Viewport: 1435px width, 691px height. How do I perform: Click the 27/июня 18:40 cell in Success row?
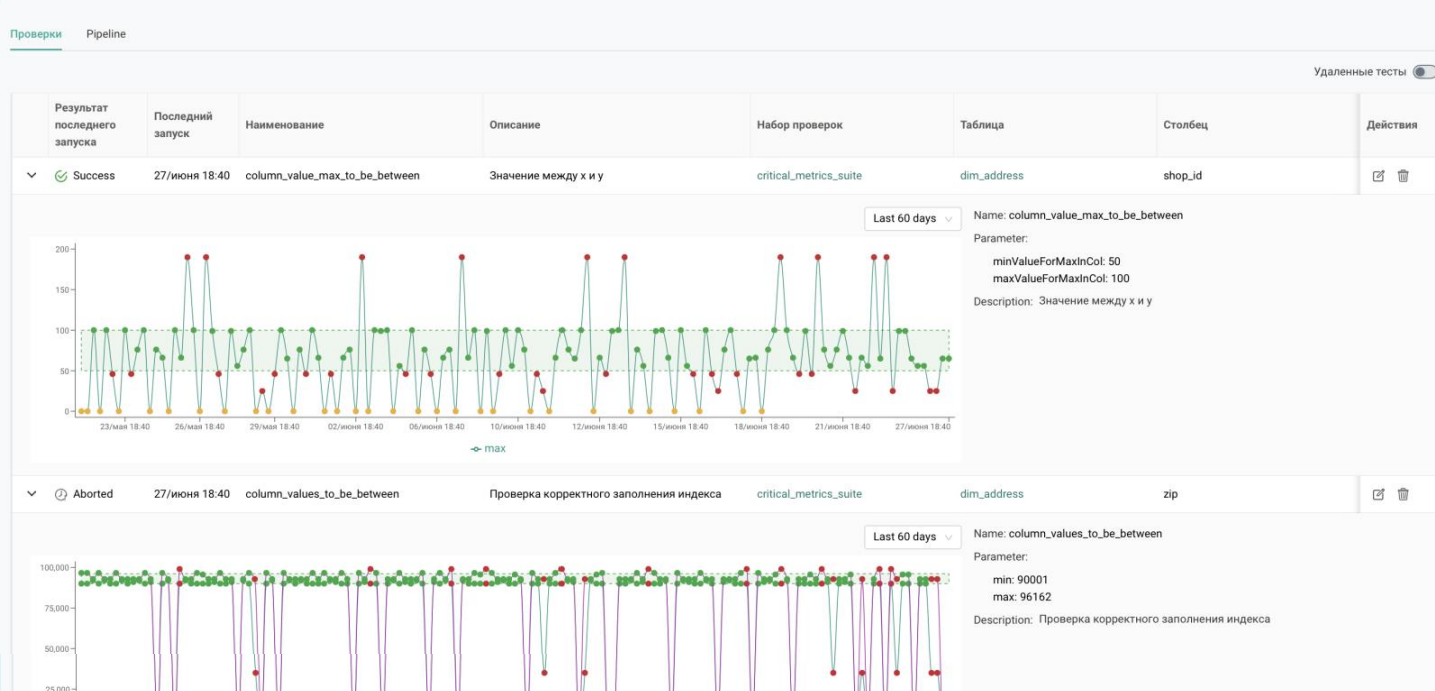tap(192, 176)
